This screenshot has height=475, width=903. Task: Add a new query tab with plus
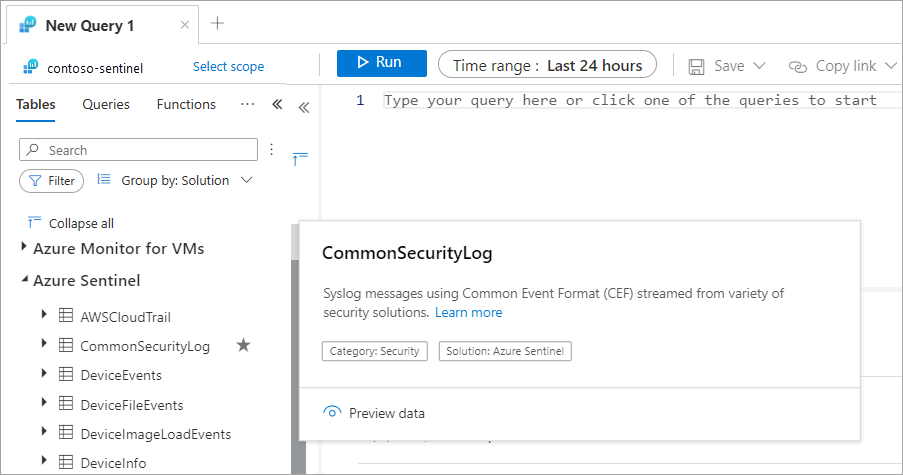pos(217,24)
